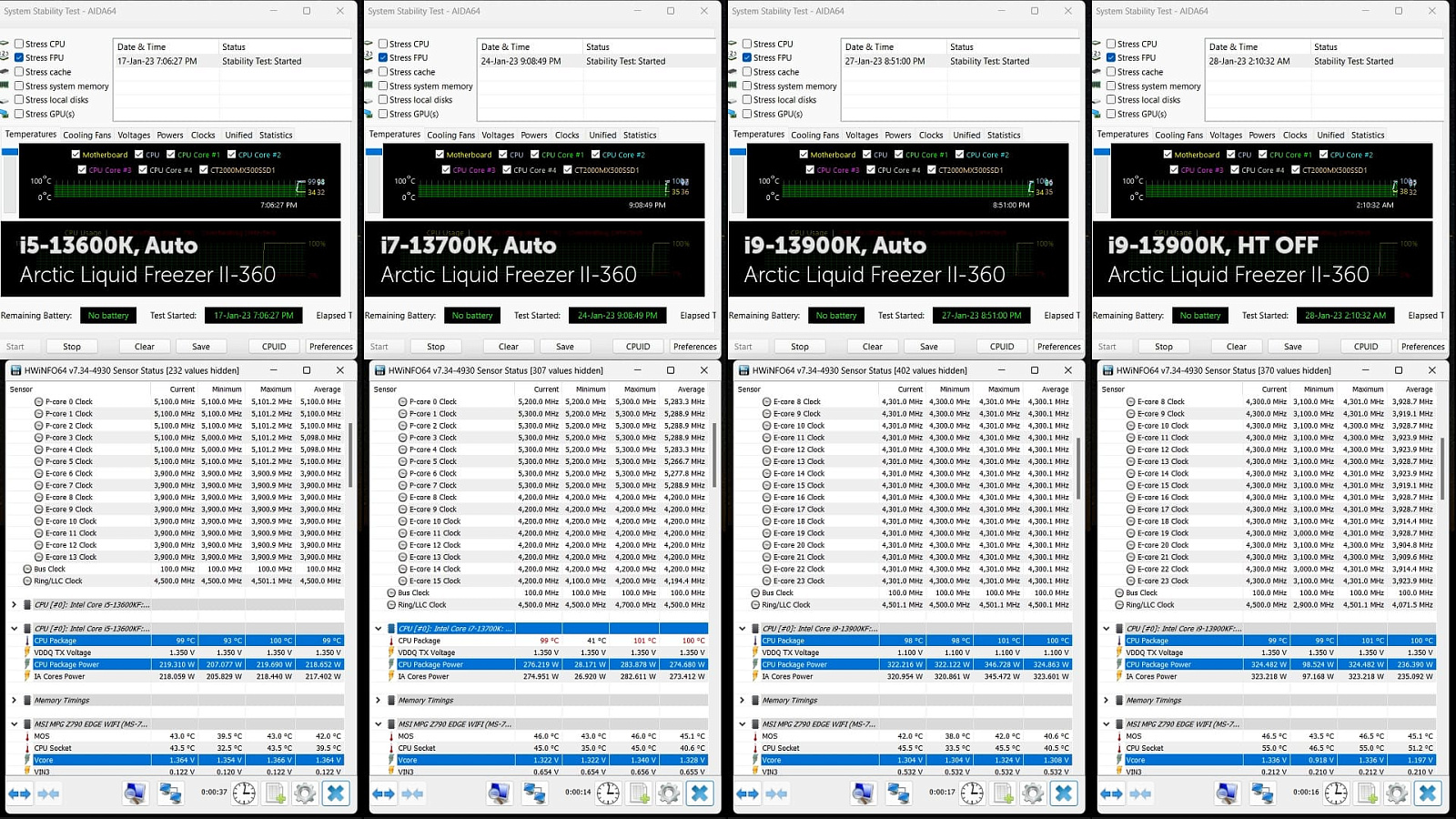Open sensor monitor icon in HWiNFO 307 values window
Screen dimensions: 1456x819
click(x=499, y=794)
